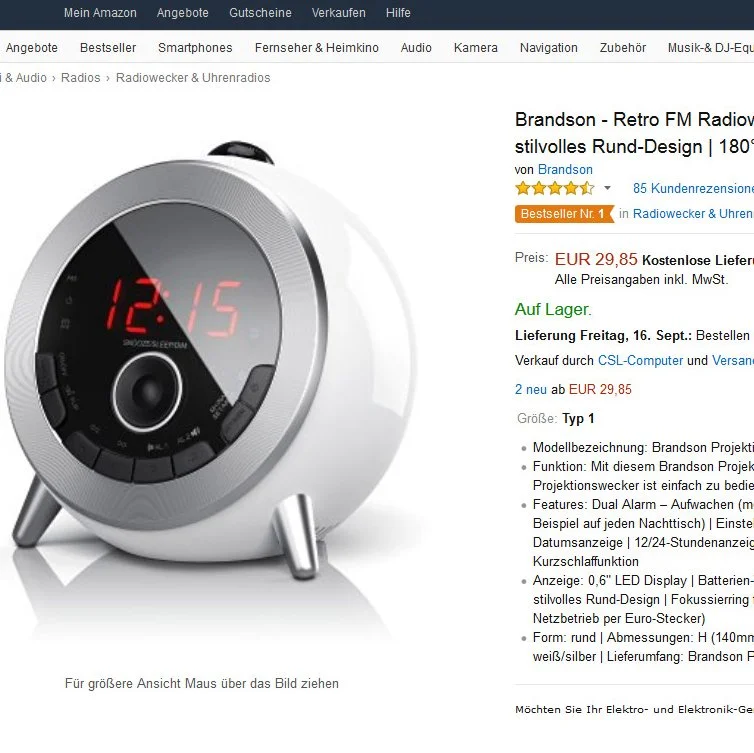The width and height of the screenshot is (754, 753).
Task: Select Gutscheine in the top bar
Action: pyautogui.click(x=260, y=13)
